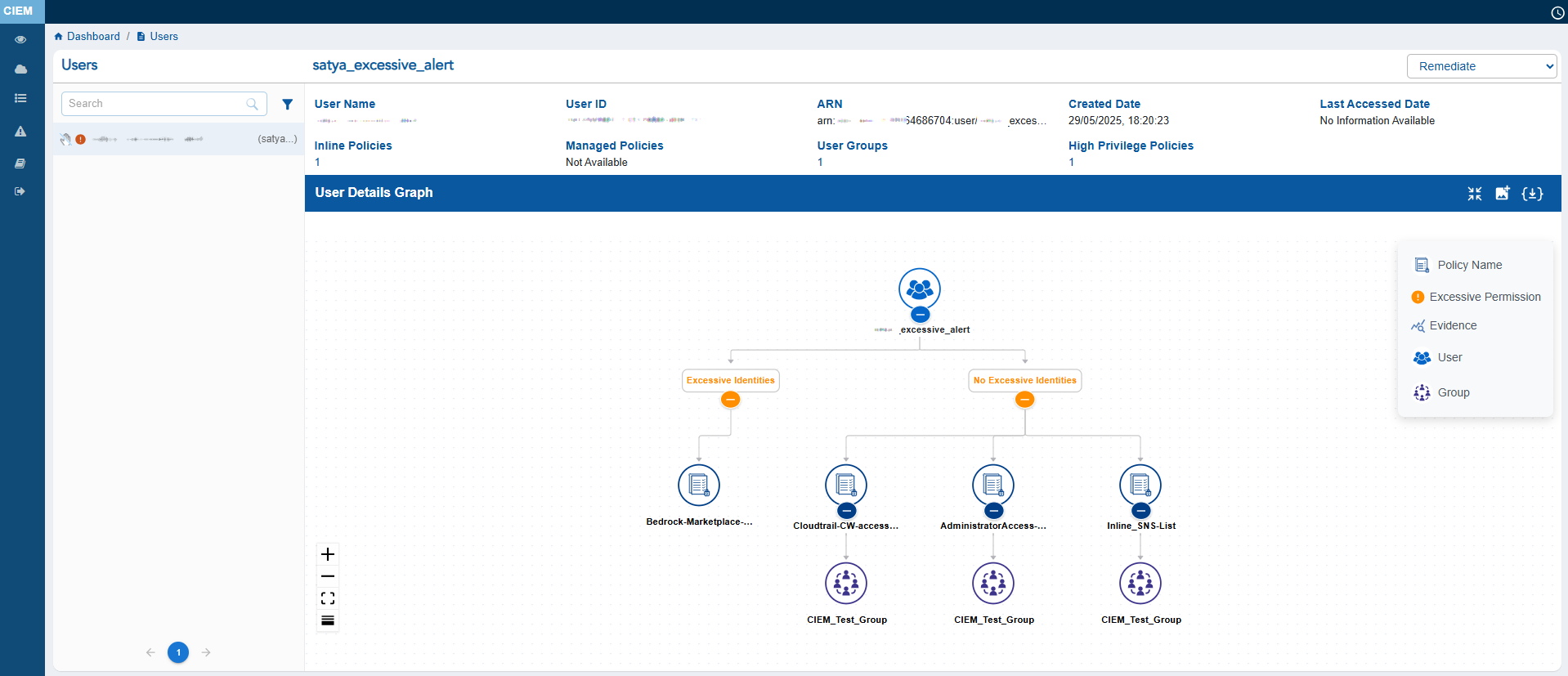Download graph JSON icon
Screen dimensions: 1568x676
[1532, 193]
